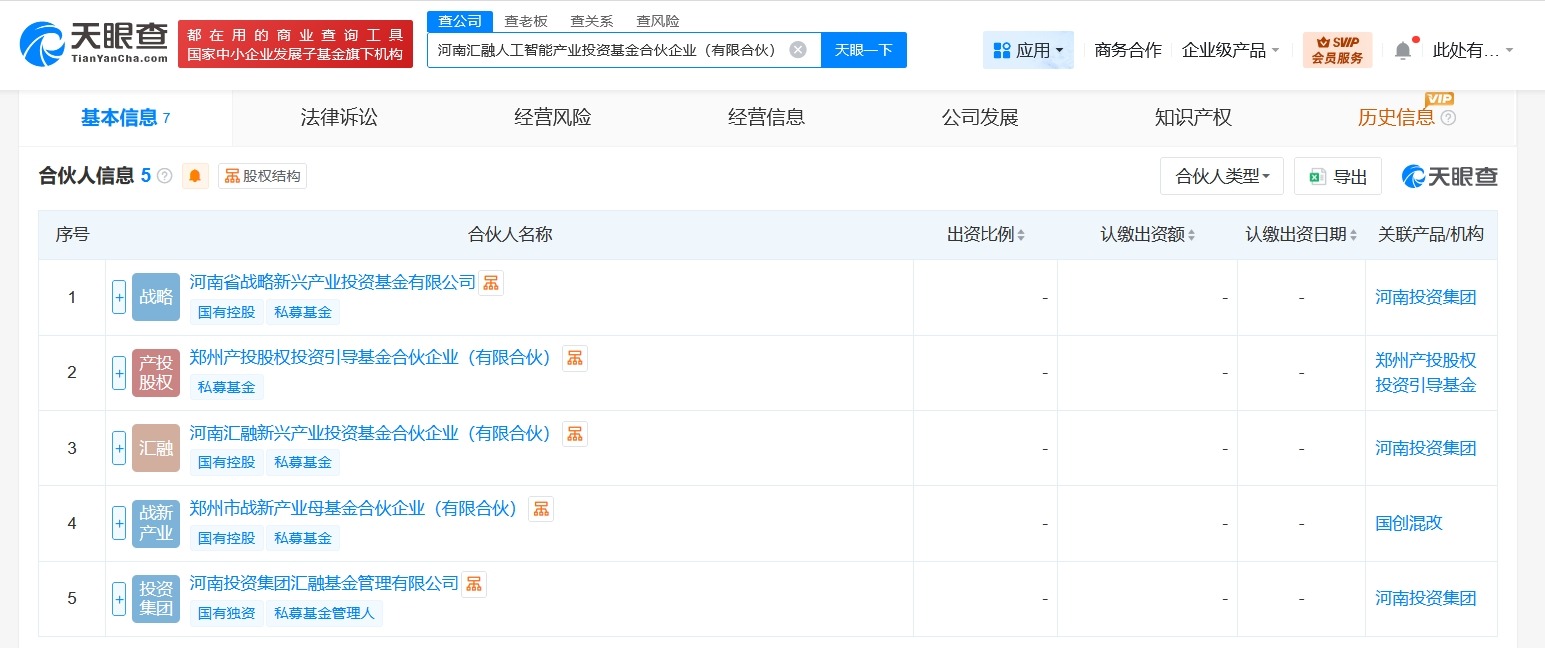
Task: Click the notification bell at top right
Action: click(1403, 48)
